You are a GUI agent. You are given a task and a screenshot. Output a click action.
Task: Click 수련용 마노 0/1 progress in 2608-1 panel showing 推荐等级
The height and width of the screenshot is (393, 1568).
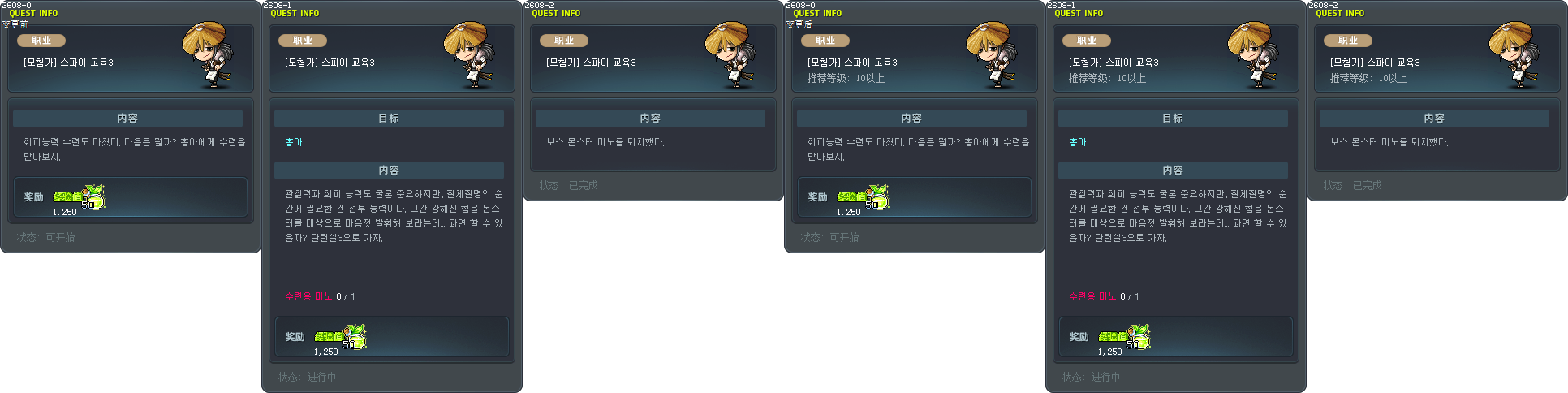[x=1104, y=296]
